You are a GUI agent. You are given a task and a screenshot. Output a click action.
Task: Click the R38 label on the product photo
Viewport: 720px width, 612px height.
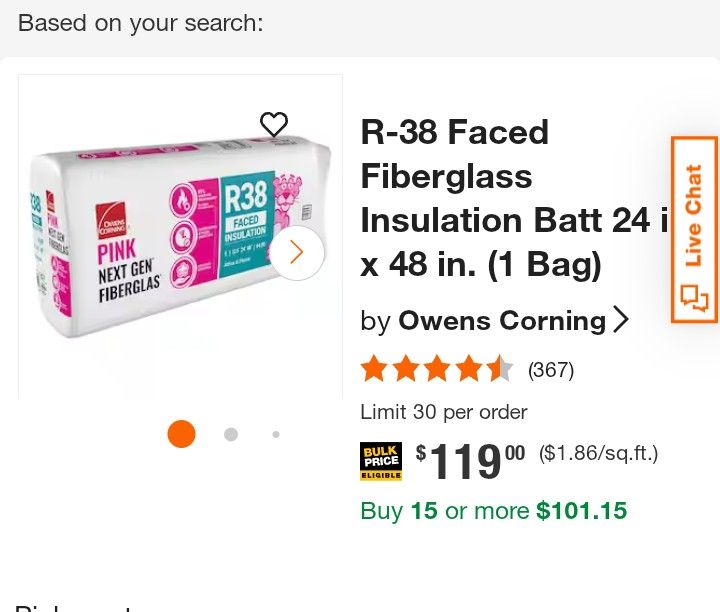click(245, 195)
